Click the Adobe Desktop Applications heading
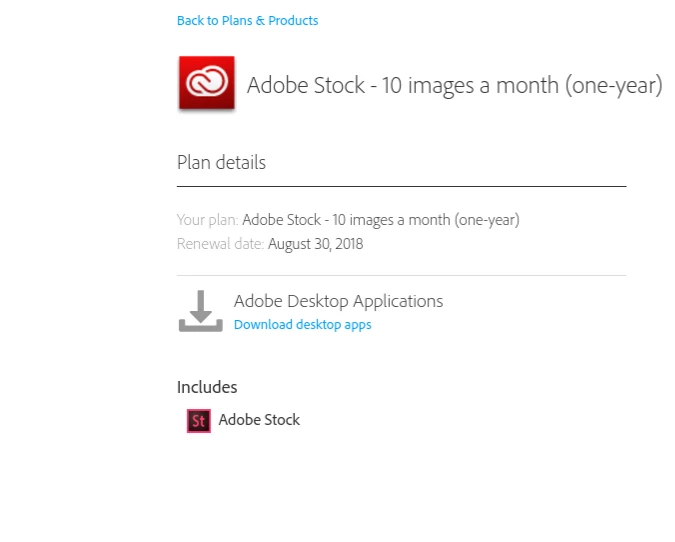This screenshot has width=675, height=542. click(338, 301)
